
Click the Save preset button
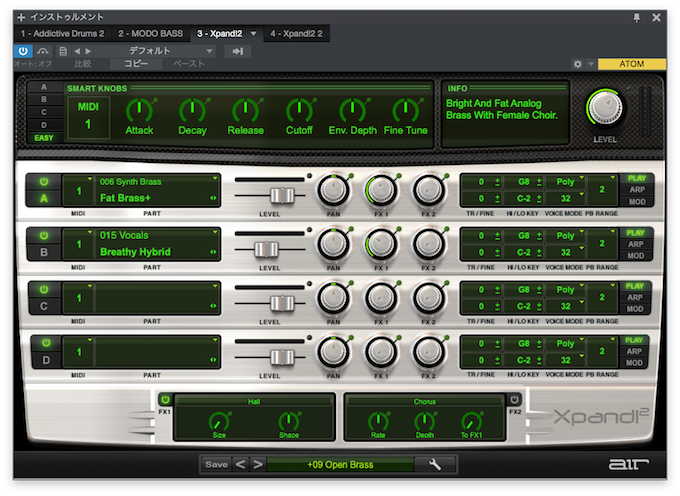216,464
